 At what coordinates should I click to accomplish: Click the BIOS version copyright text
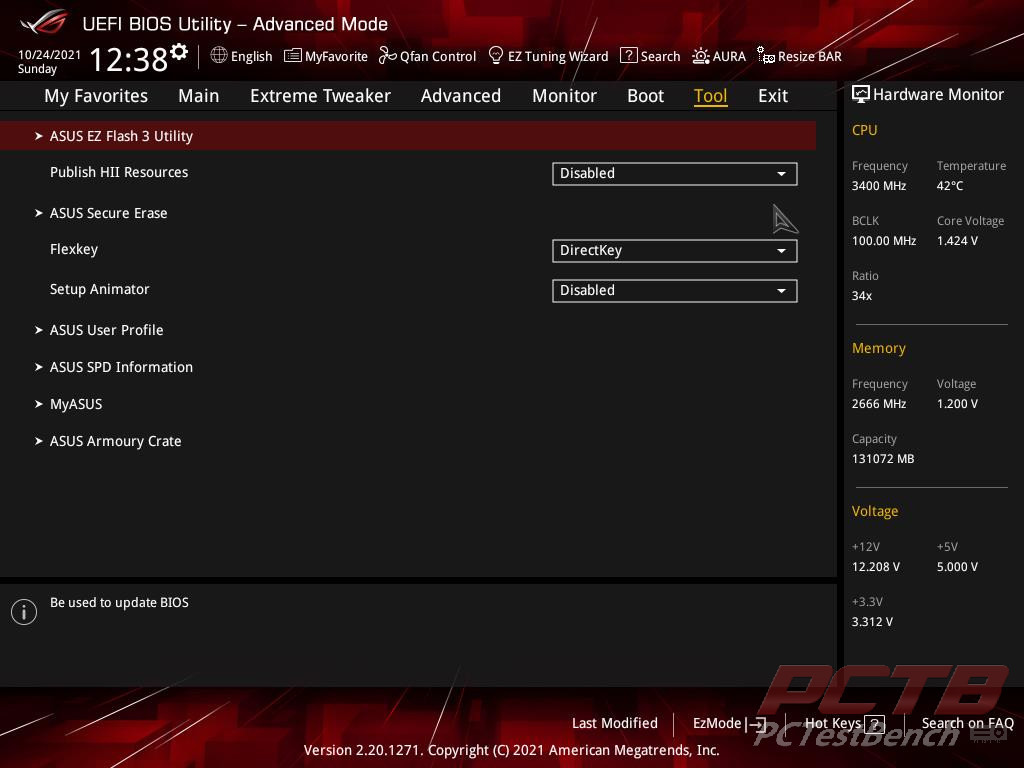point(511,750)
